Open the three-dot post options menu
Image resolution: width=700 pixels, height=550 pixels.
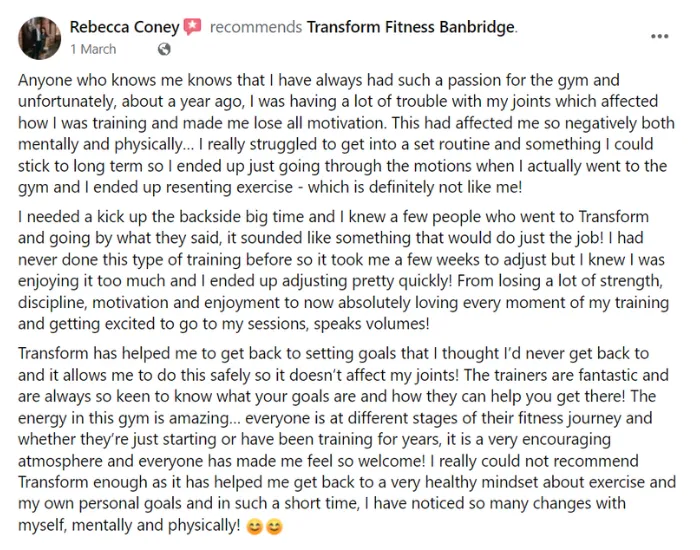659,37
